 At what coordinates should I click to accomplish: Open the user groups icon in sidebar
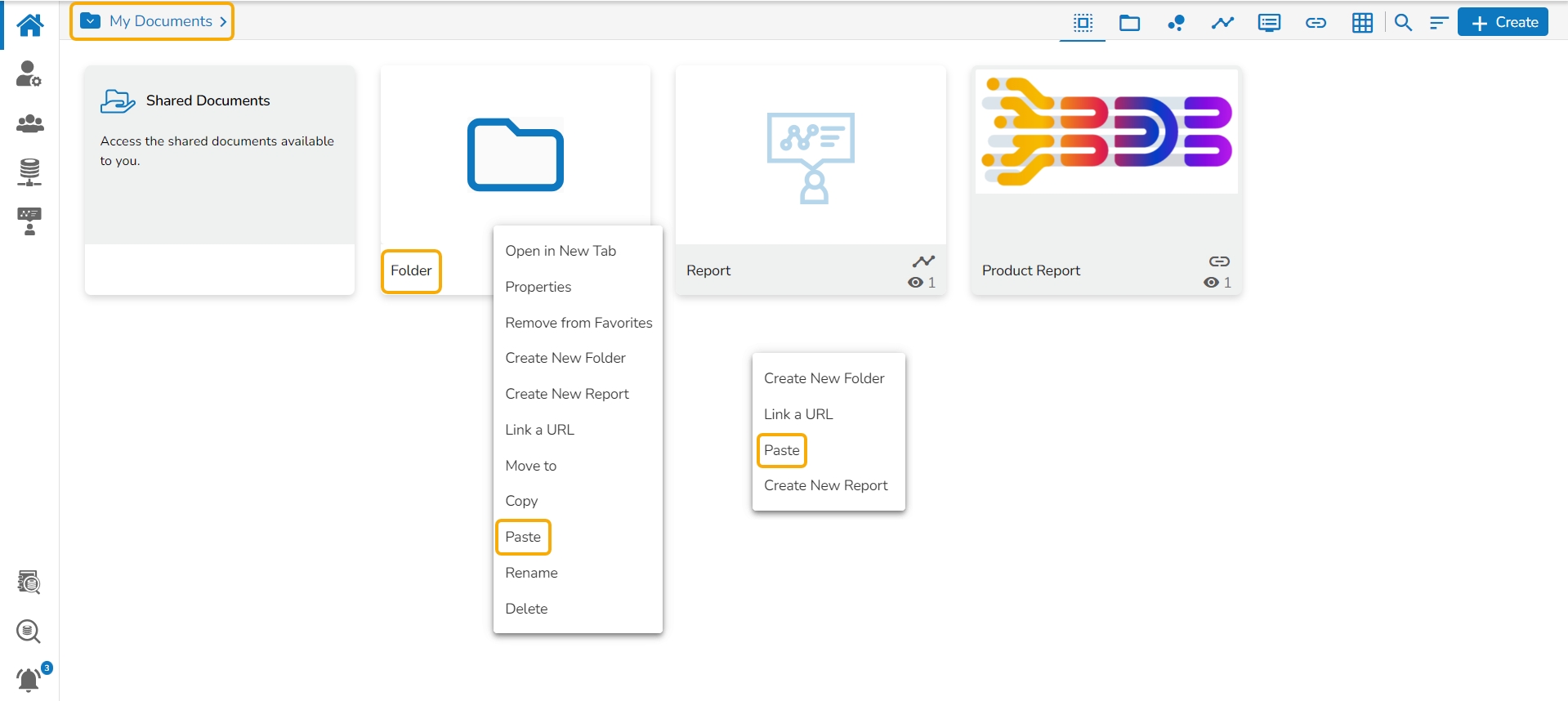point(30,123)
